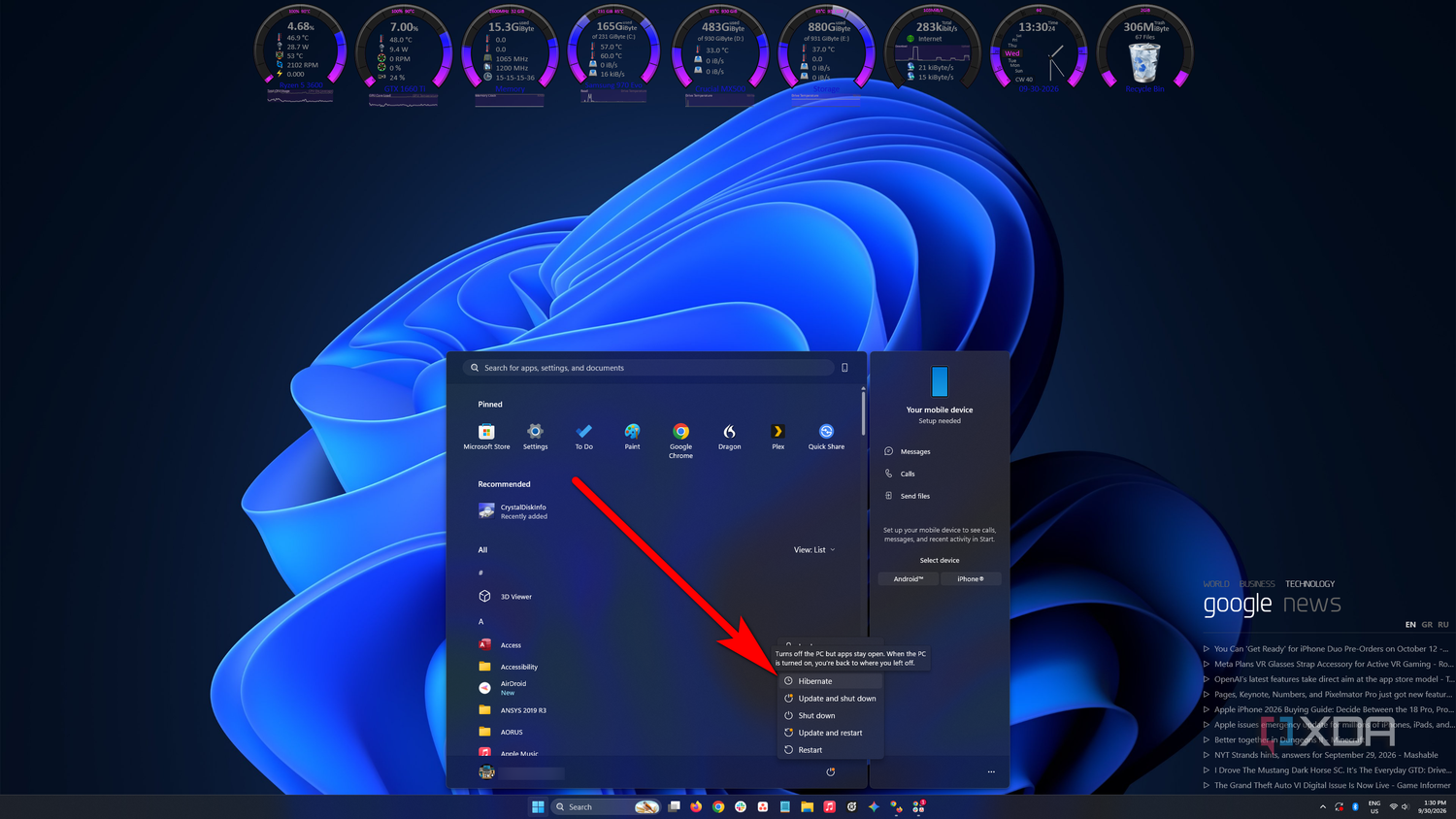Expand the View: List dropdown
The image size is (1456, 819).
(x=814, y=550)
